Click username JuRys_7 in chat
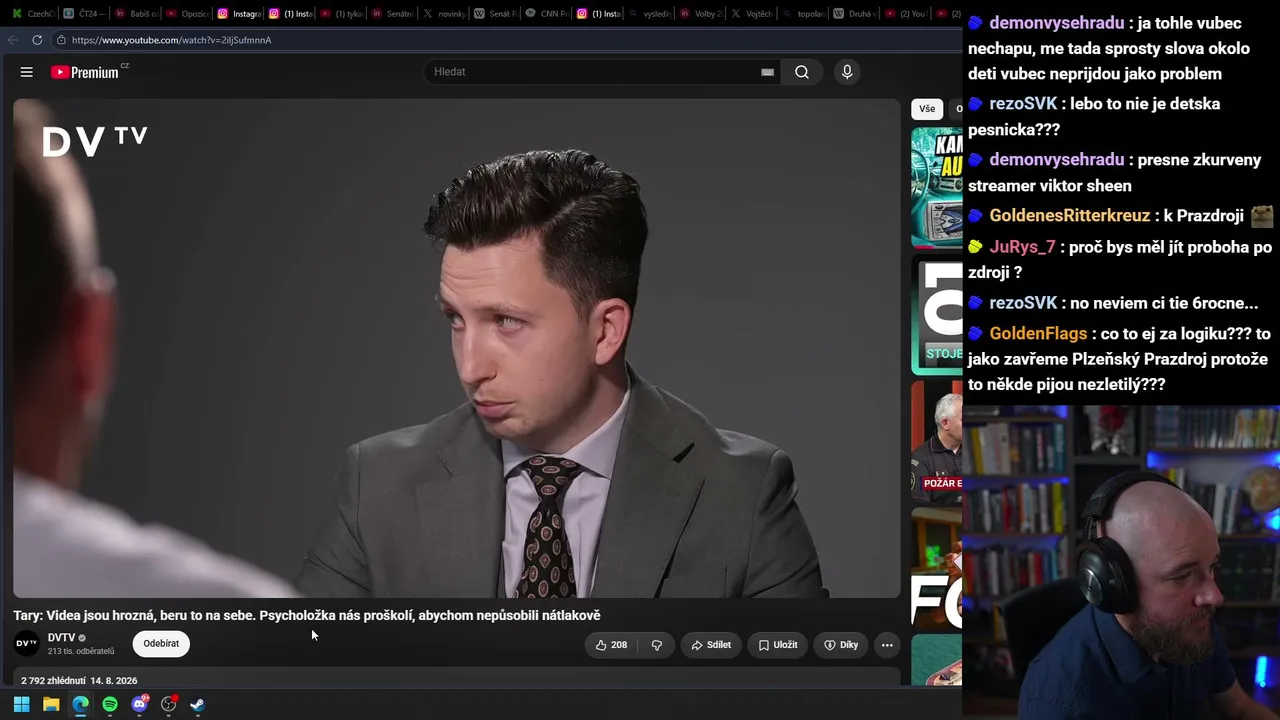 tap(1022, 247)
